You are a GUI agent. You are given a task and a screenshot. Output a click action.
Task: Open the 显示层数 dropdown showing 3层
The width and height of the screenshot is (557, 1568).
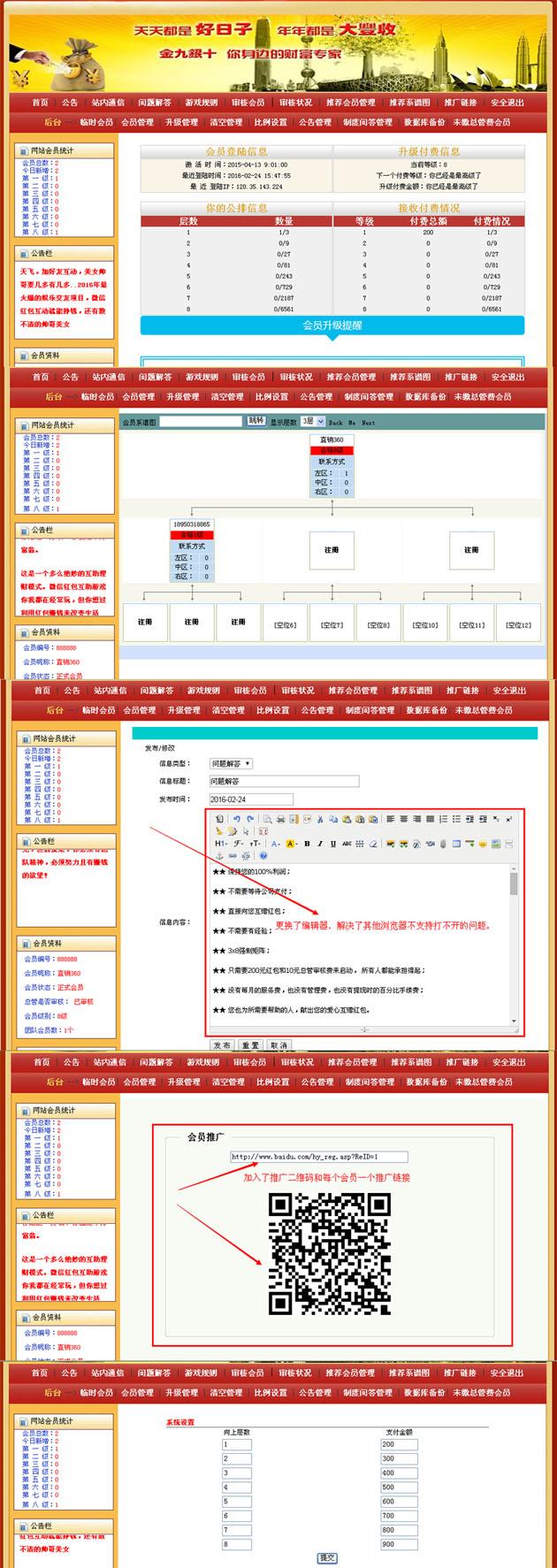313,422
